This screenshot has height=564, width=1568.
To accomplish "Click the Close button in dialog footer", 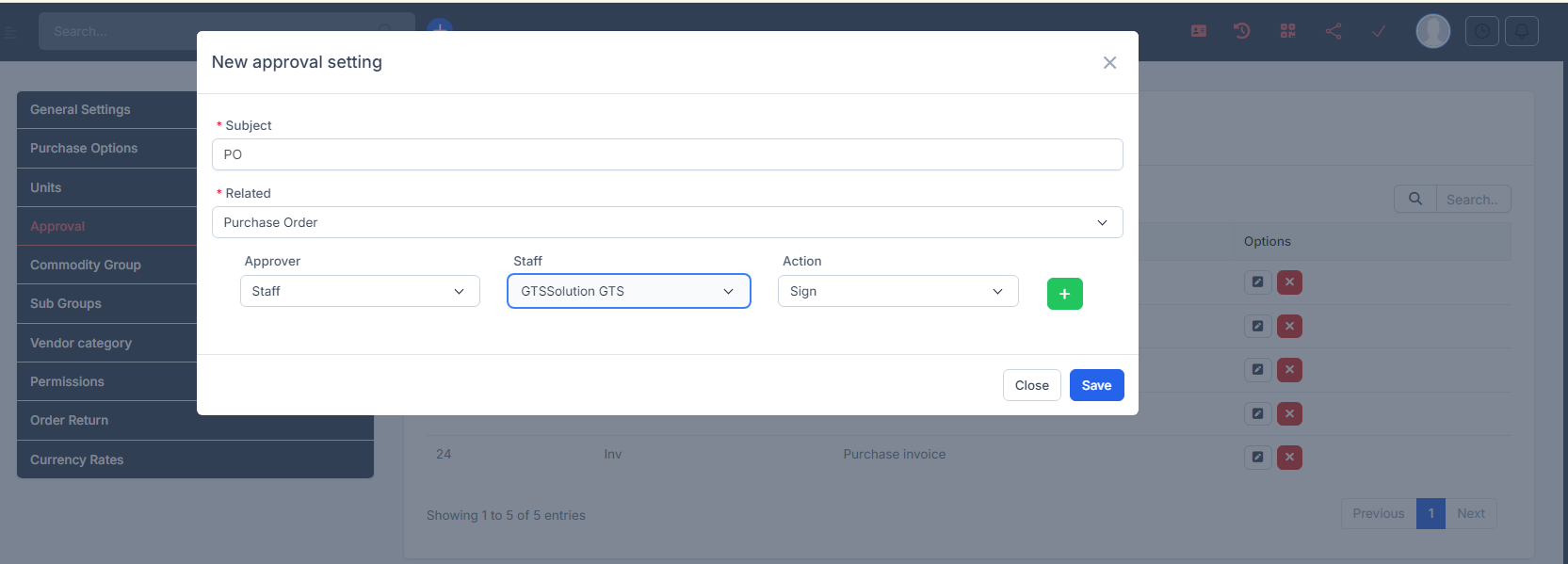I will pyautogui.click(x=1031, y=385).
